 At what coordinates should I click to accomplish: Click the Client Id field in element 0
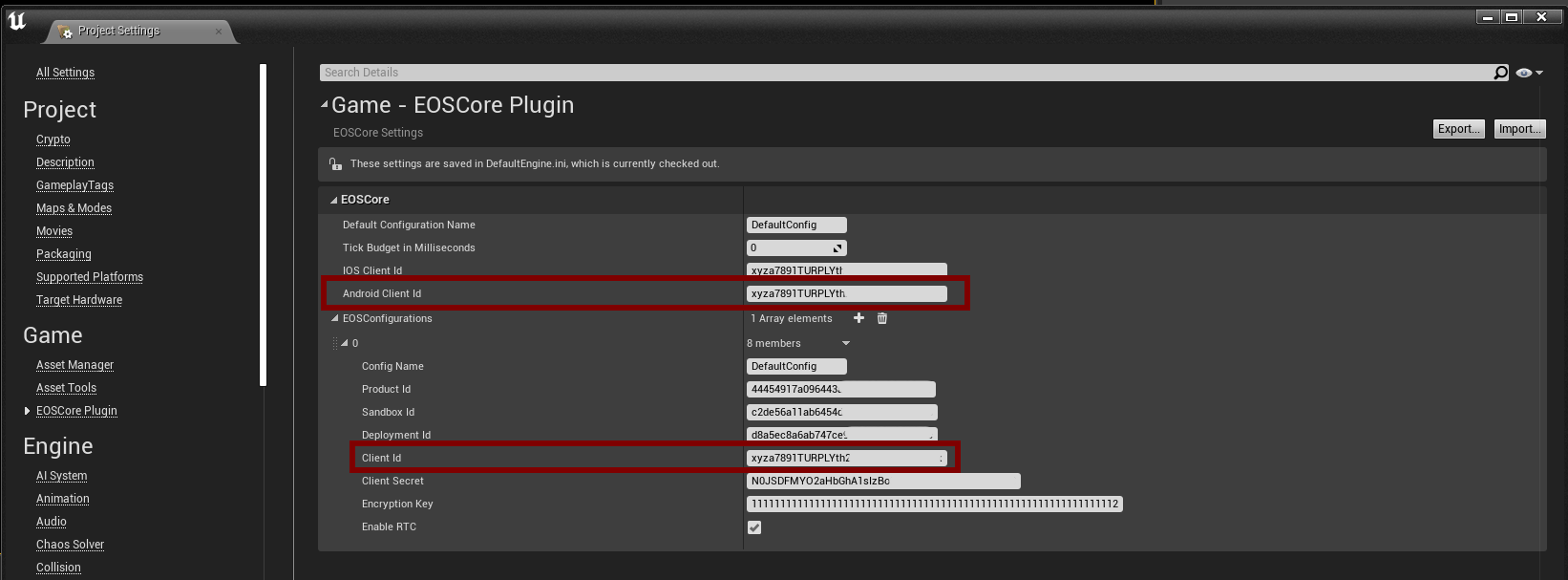coord(847,459)
